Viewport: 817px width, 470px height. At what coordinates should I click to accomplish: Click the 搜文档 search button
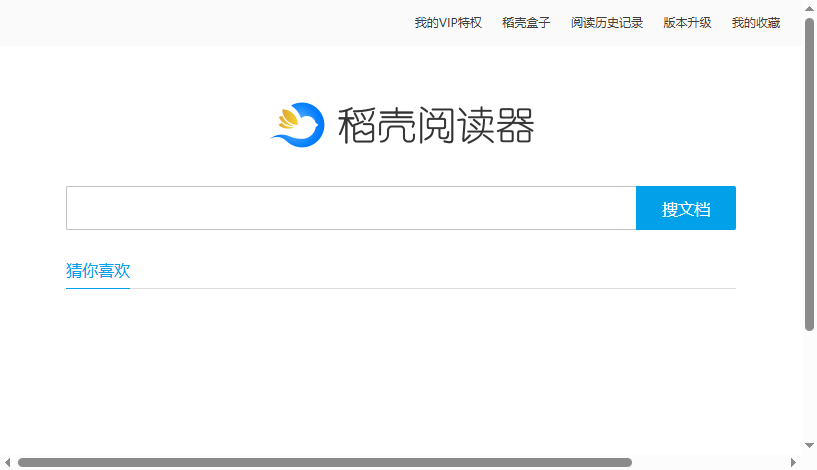pyautogui.click(x=686, y=208)
